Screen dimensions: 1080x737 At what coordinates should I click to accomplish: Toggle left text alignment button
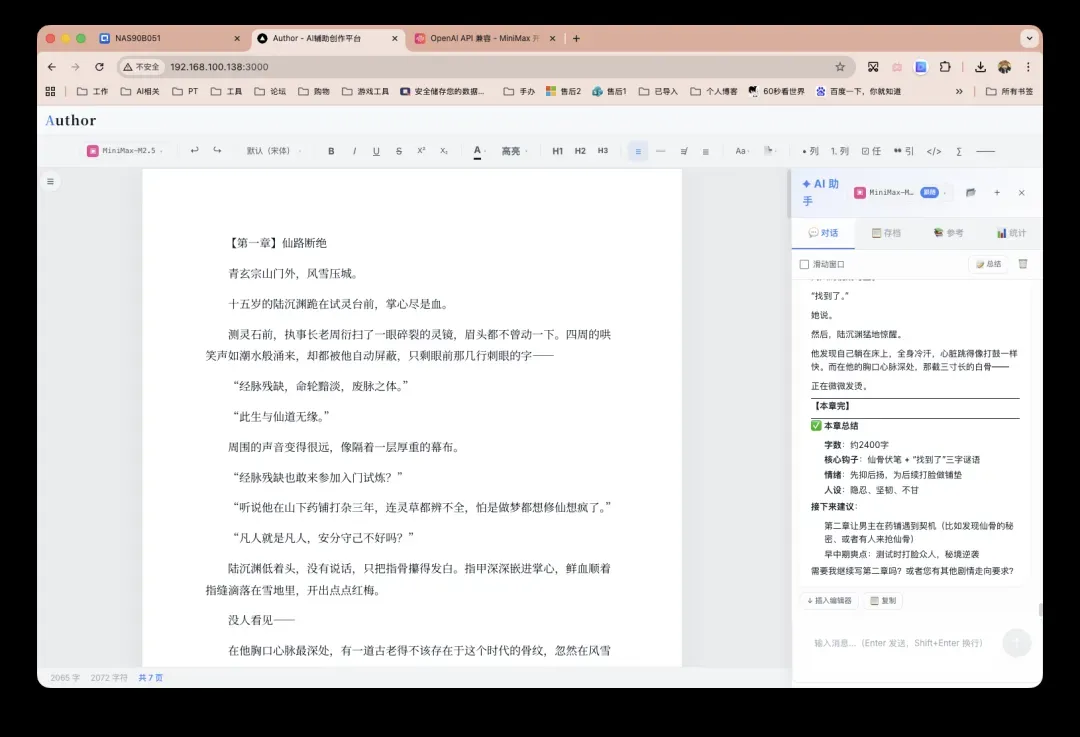(x=637, y=151)
